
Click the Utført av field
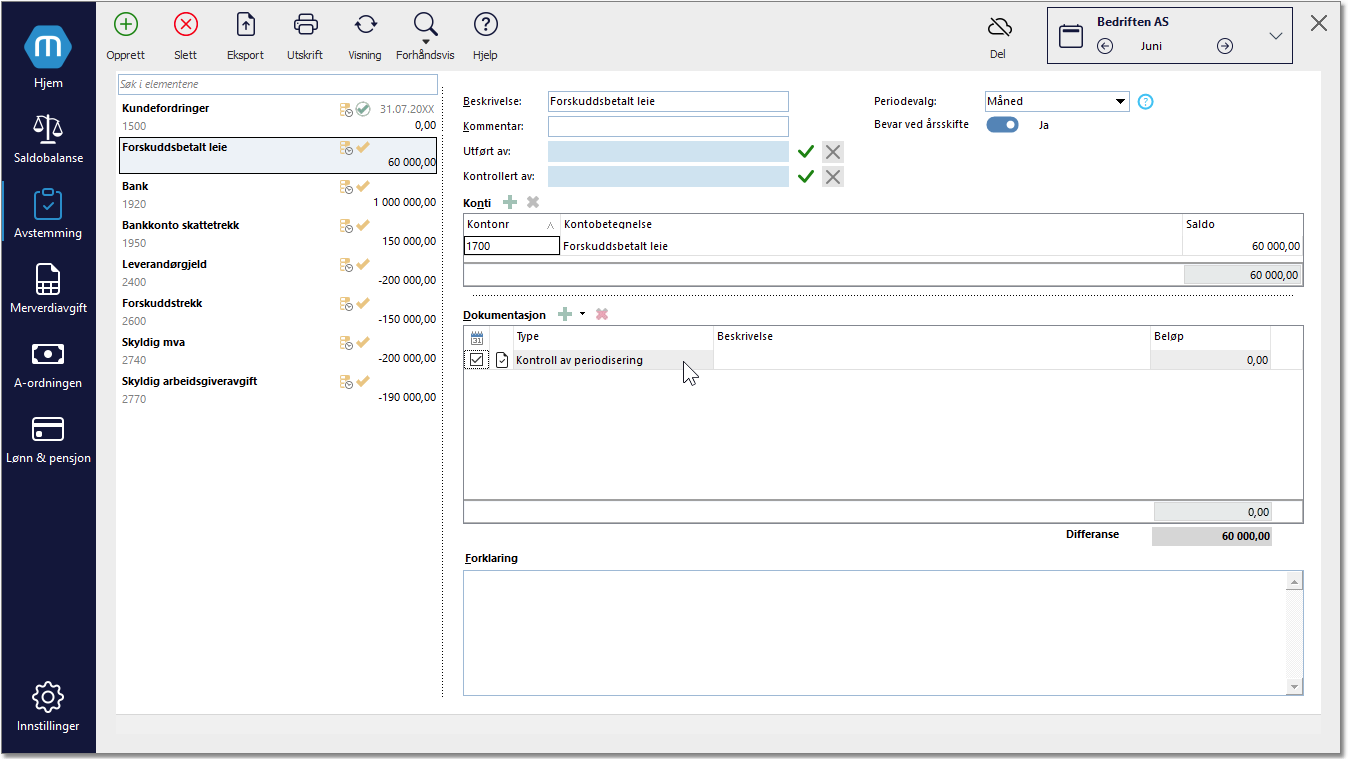(x=668, y=152)
